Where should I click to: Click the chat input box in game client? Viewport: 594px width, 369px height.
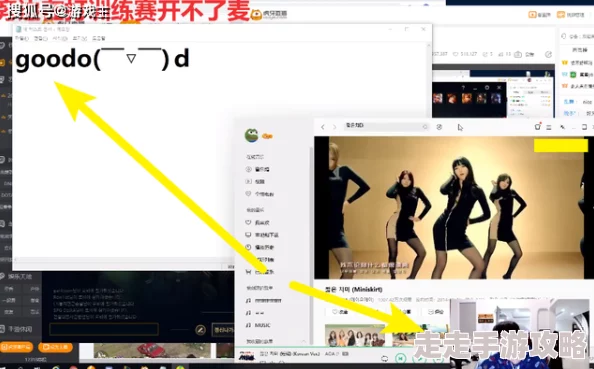click(104, 329)
